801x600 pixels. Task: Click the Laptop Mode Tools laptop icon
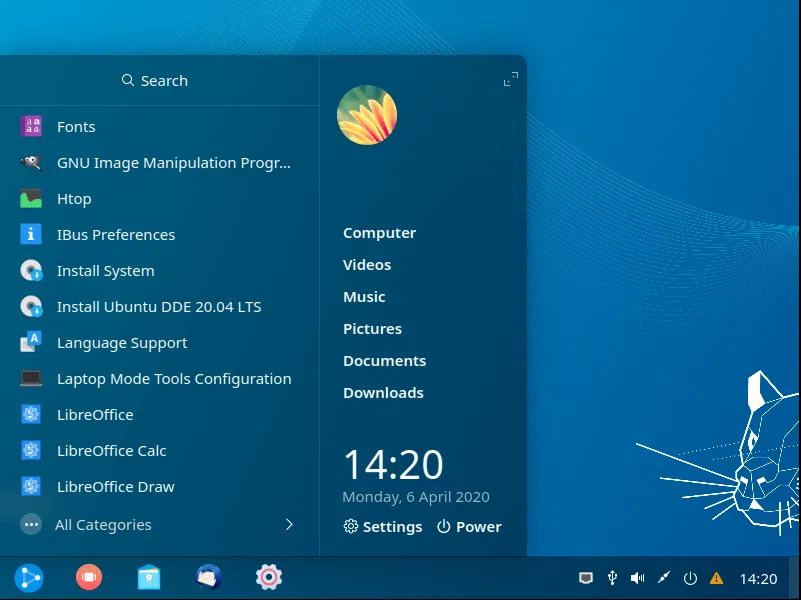click(x=31, y=378)
